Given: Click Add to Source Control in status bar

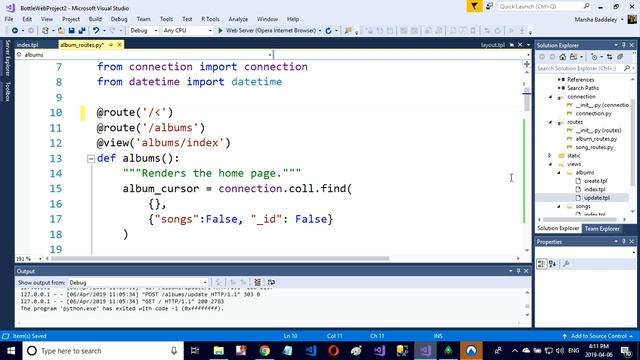Looking at the screenshot, I should click(x=598, y=336).
